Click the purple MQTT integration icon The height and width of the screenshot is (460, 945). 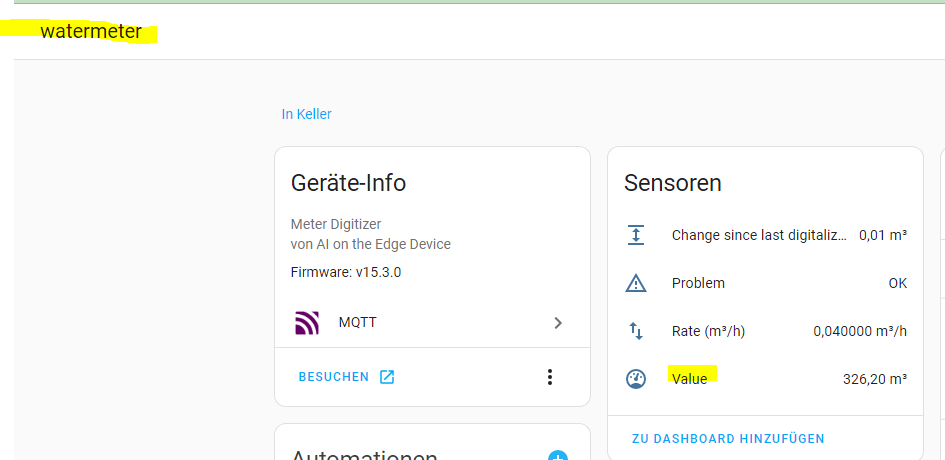tap(306, 322)
